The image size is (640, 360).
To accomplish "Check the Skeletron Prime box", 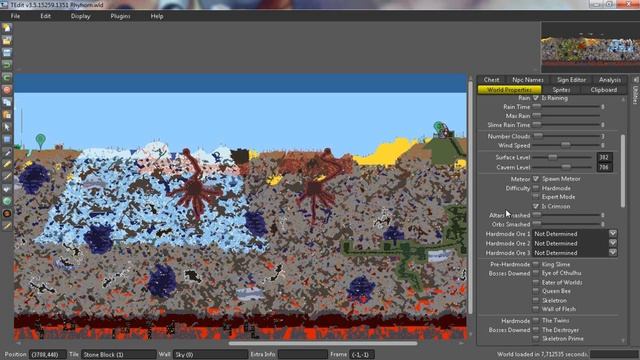I will click(x=536, y=339).
